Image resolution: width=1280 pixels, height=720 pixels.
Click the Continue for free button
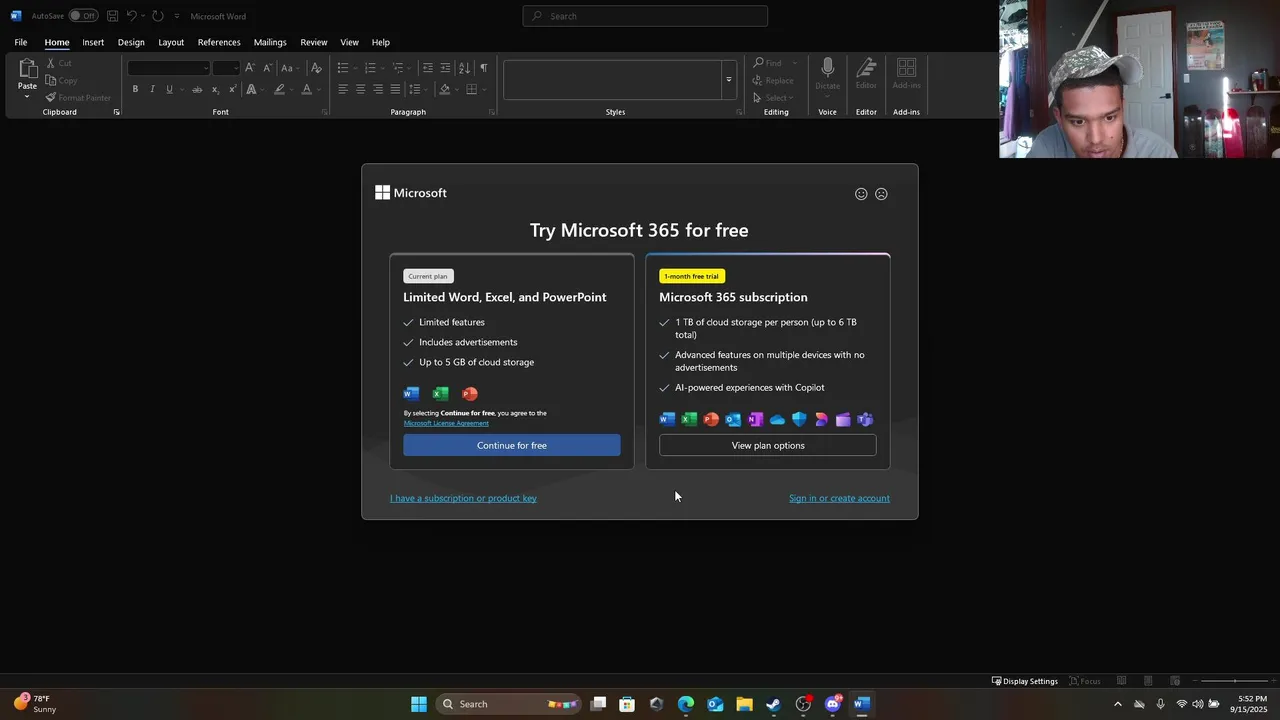pos(512,445)
